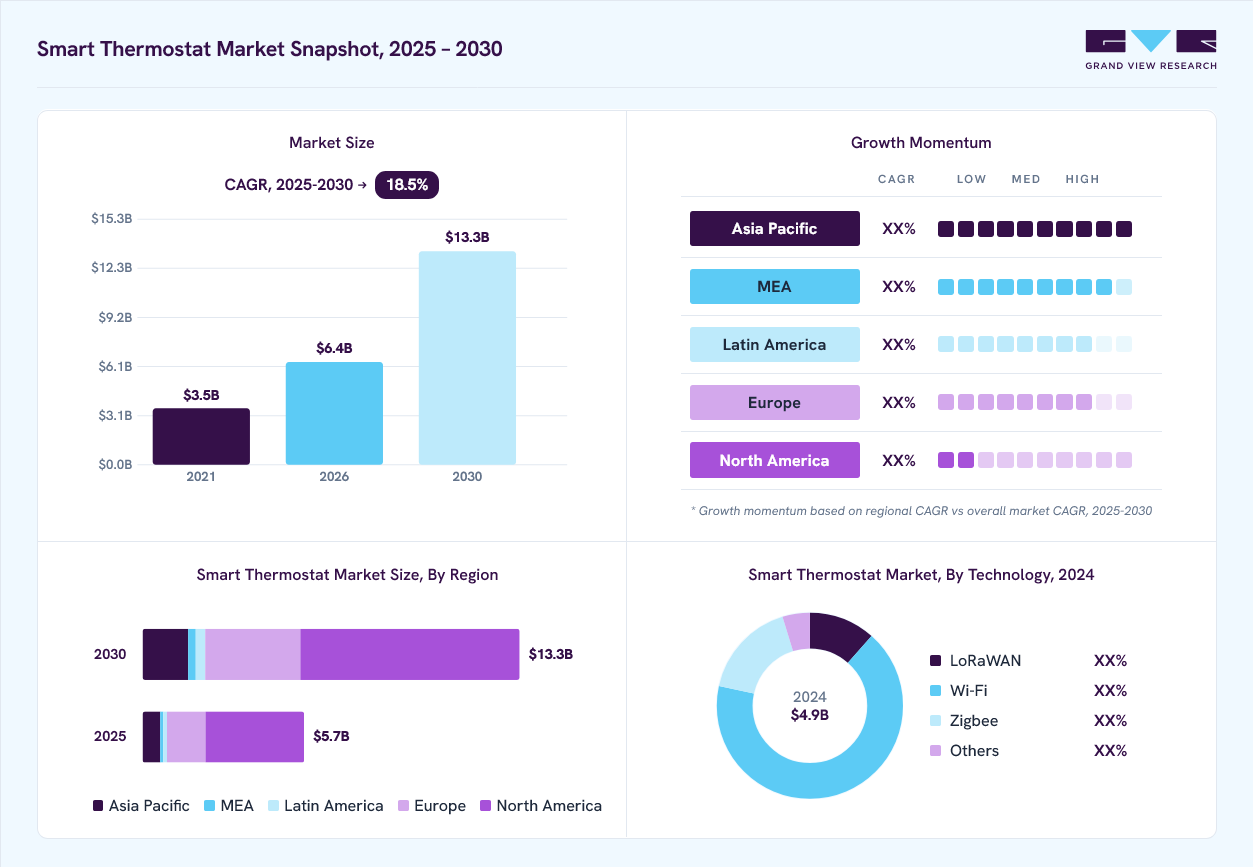Viewport: 1253px width, 867px height.
Task: Click the Others legend swatch
Action: tap(936, 751)
